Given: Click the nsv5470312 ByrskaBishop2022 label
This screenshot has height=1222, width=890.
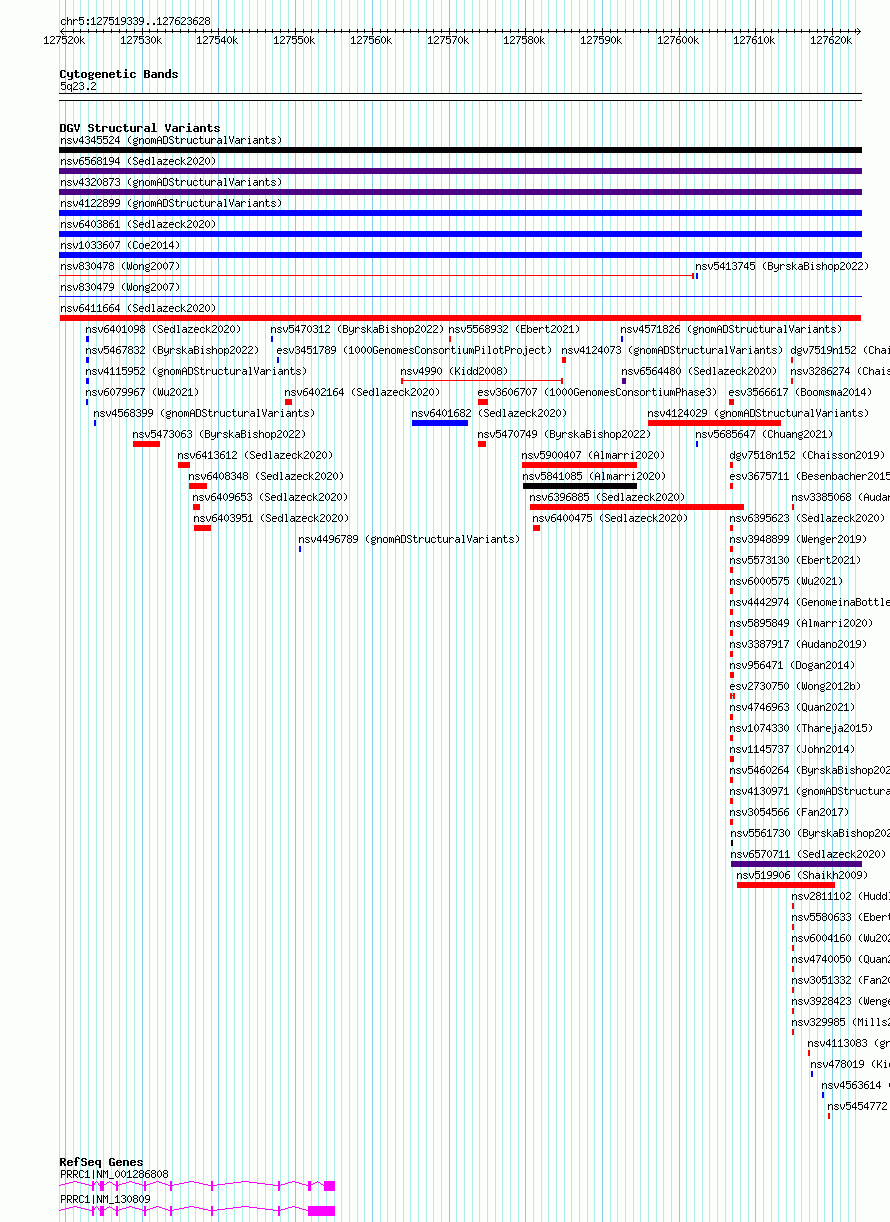Looking at the screenshot, I should click(x=357, y=329).
